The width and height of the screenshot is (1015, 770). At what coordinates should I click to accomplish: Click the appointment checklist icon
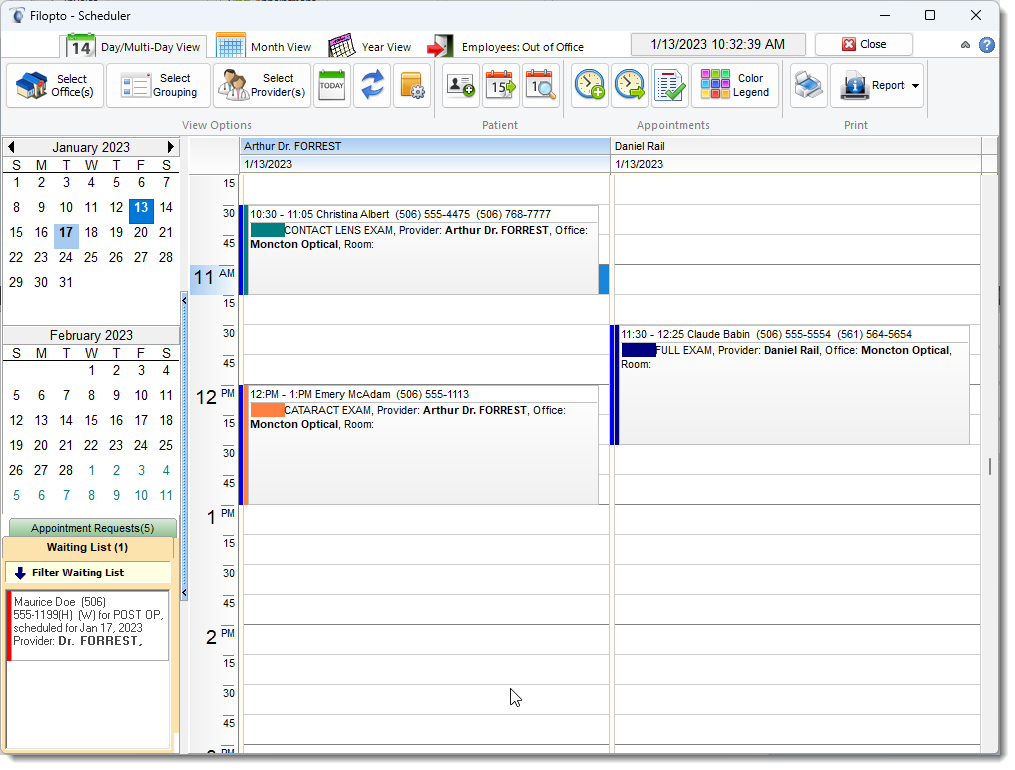click(670, 86)
